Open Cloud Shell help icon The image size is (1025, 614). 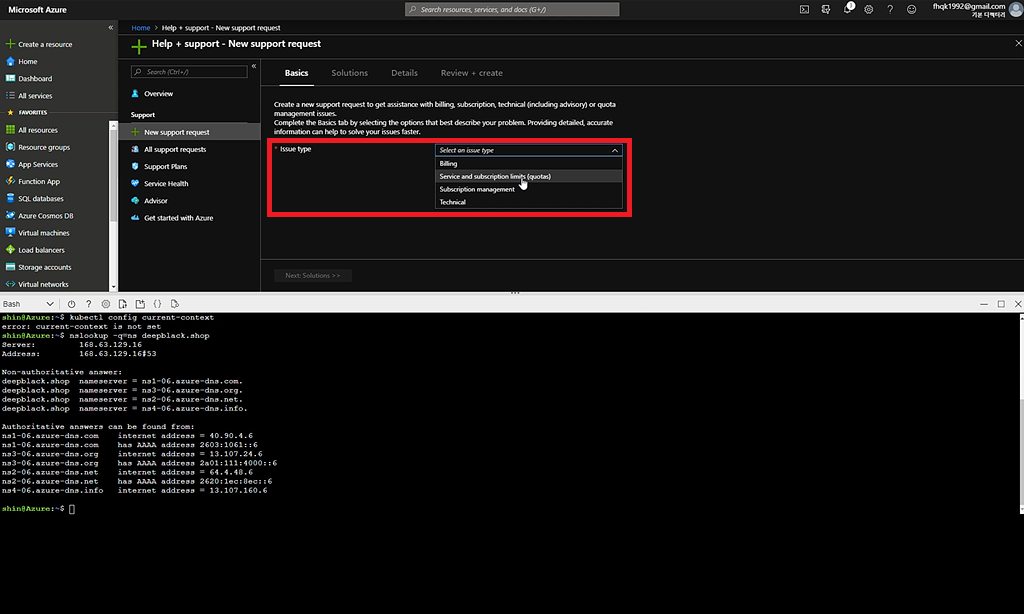(x=88, y=304)
